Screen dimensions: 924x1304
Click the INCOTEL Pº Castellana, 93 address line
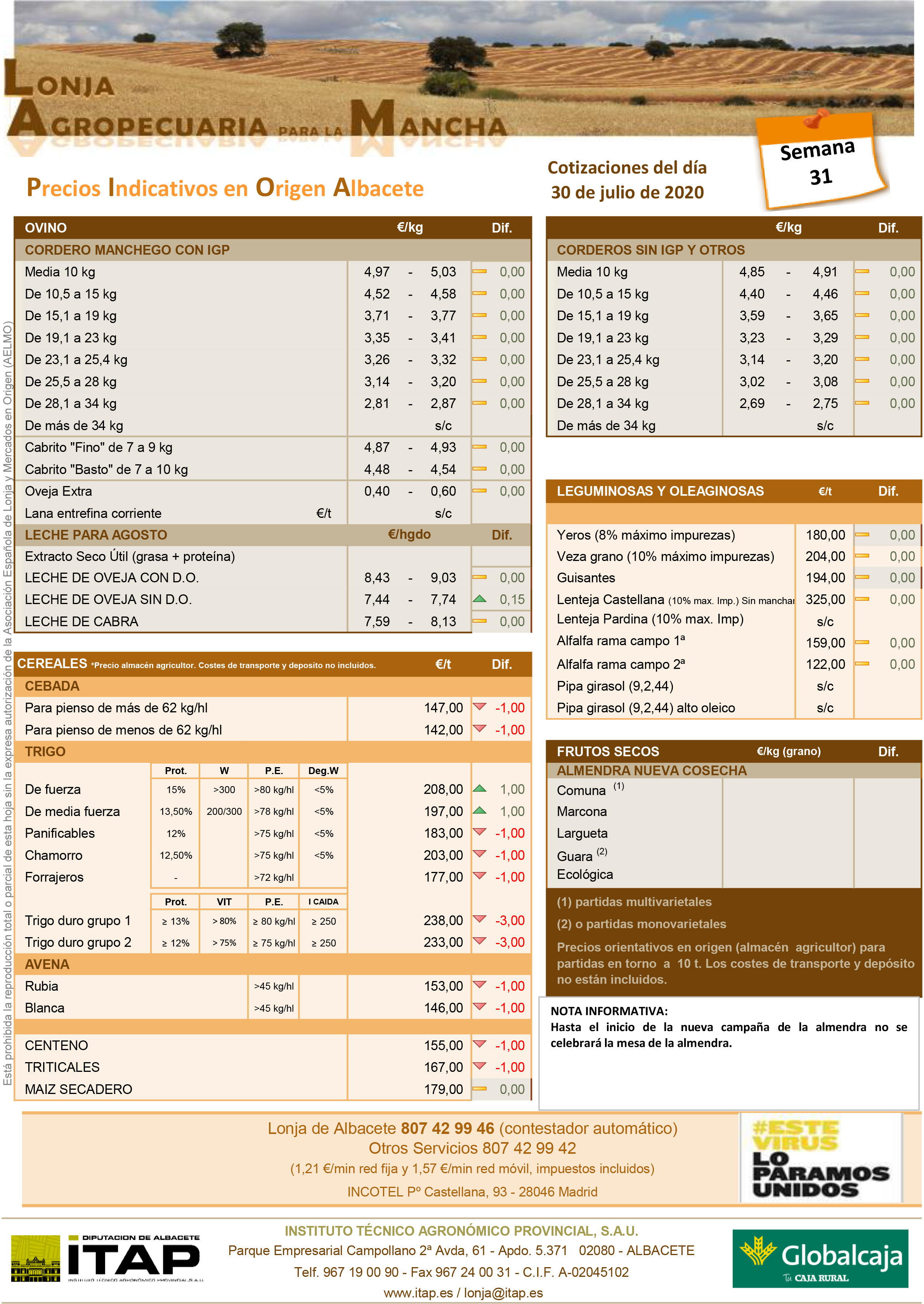click(x=472, y=1191)
